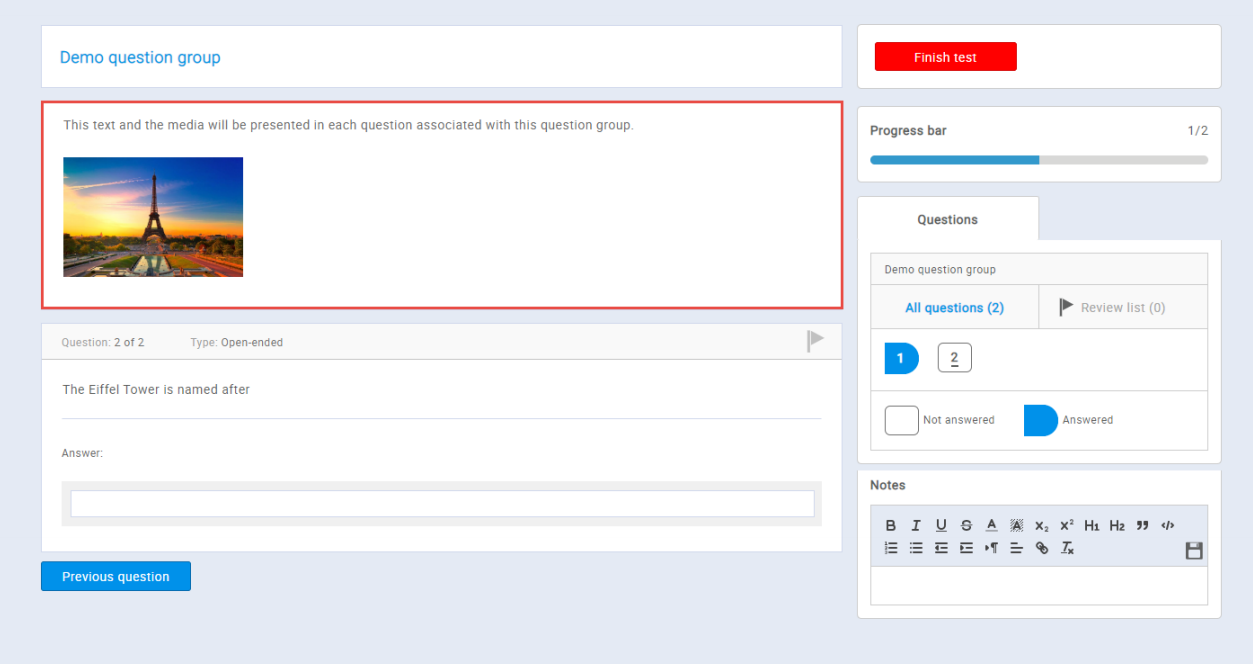Image resolution: width=1253 pixels, height=664 pixels.
Task: Click the progress bar
Action: coord(1038,159)
